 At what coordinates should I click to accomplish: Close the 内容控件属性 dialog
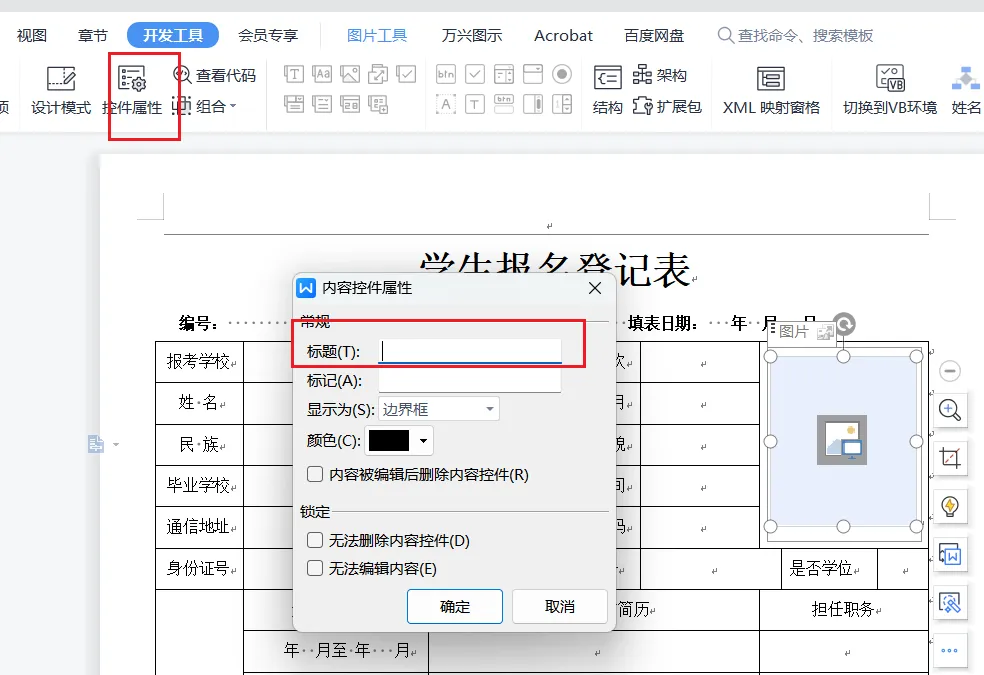595,288
